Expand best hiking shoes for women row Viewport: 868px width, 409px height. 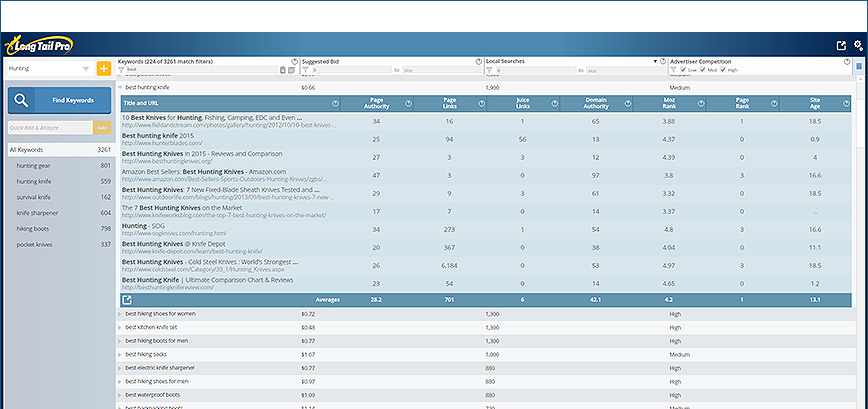[x=120, y=314]
